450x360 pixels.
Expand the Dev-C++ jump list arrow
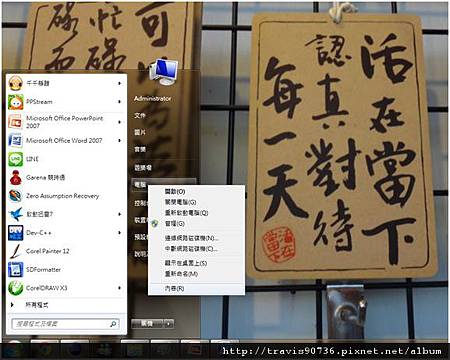click(x=119, y=233)
